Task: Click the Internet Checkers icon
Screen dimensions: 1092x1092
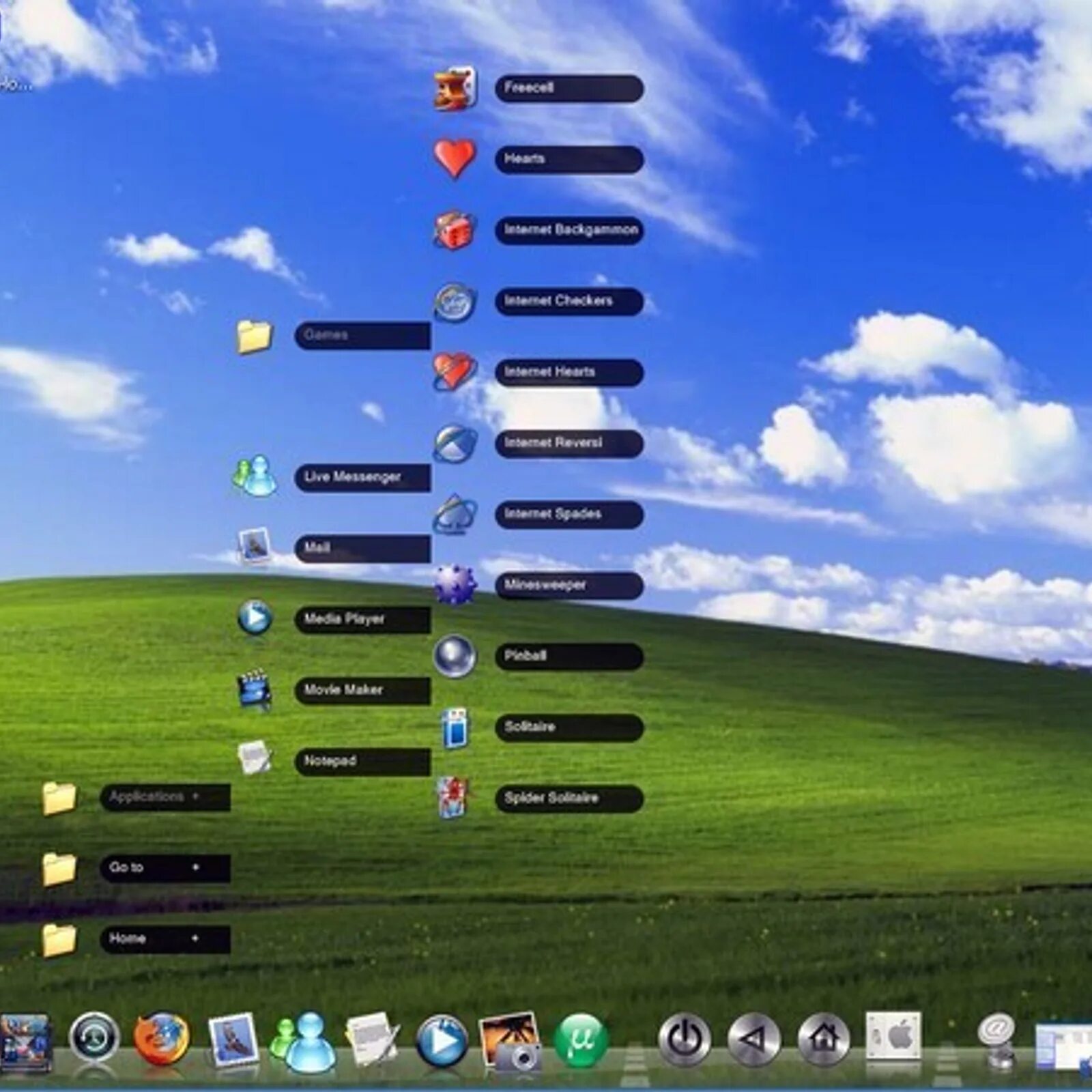Action: coord(455,302)
